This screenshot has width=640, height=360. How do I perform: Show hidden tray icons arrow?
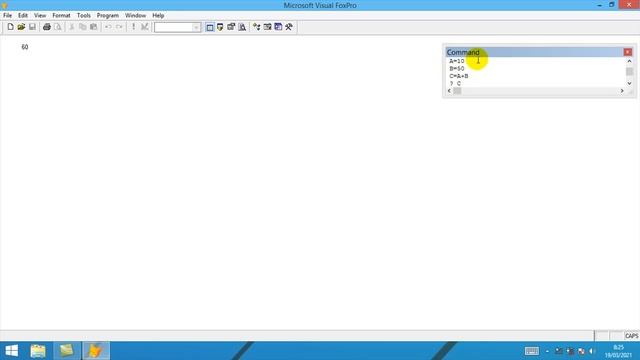[547, 351]
